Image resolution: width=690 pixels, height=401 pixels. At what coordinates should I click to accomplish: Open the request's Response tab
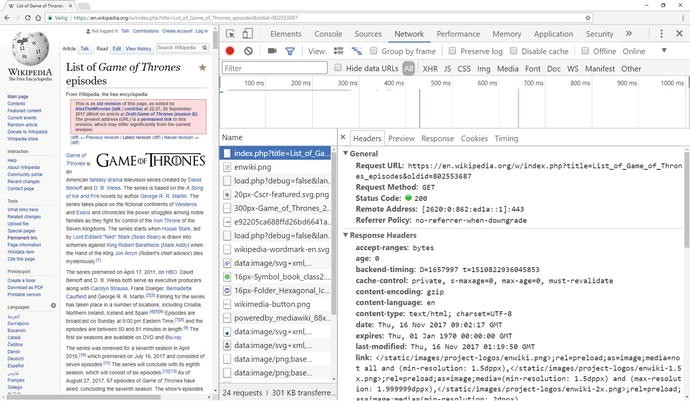point(437,138)
